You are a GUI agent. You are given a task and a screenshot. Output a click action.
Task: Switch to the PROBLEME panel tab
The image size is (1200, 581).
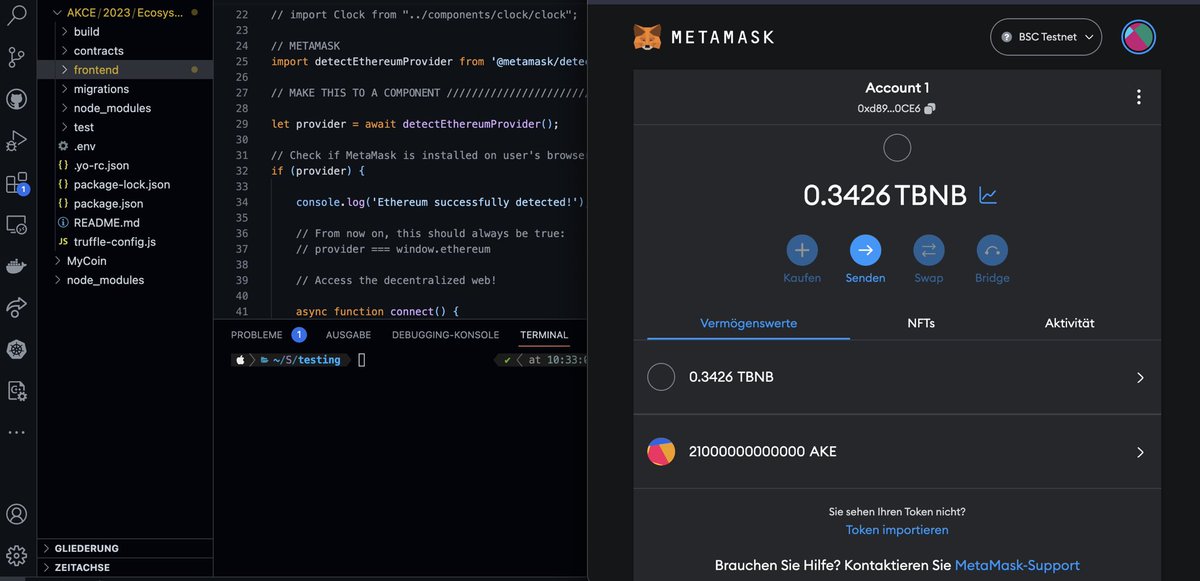click(257, 335)
